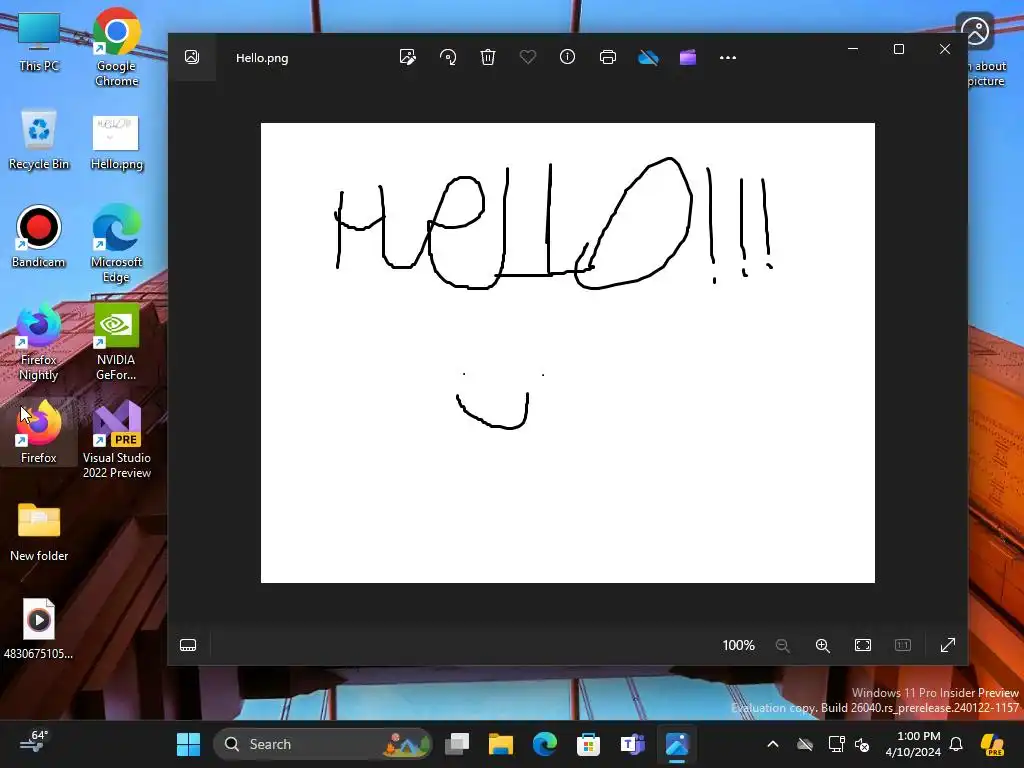1024x768 pixels.
Task: Fit image to window icon
Action: pyautogui.click(x=863, y=645)
